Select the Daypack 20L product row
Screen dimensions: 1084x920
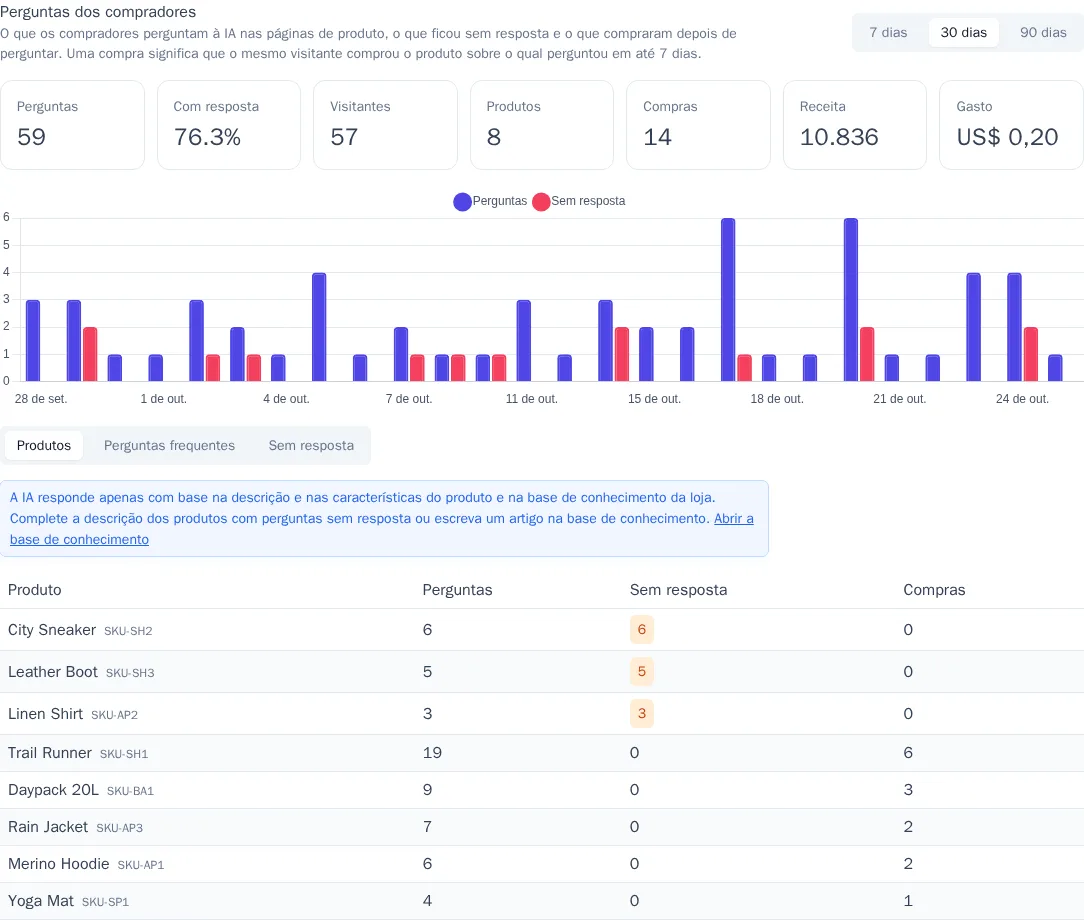[542, 790]
